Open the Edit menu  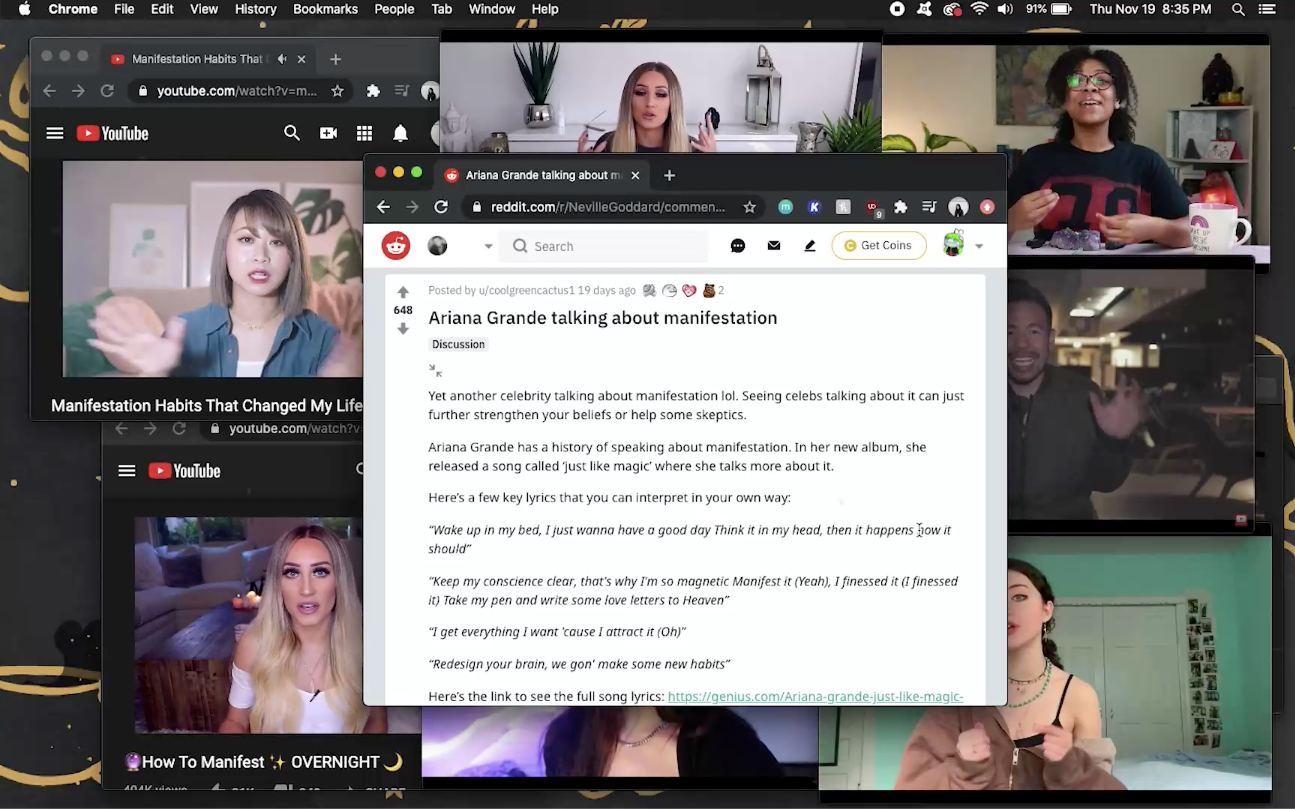pos(162,9)
